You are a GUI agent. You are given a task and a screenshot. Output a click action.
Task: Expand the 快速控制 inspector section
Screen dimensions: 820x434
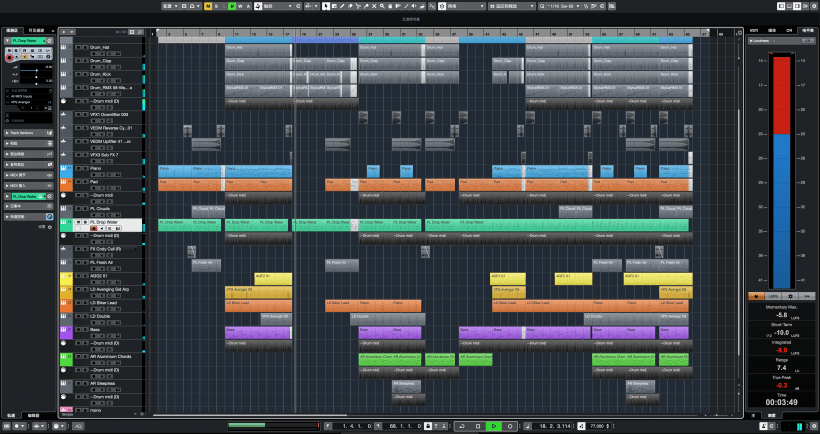[x=29, y=216]
